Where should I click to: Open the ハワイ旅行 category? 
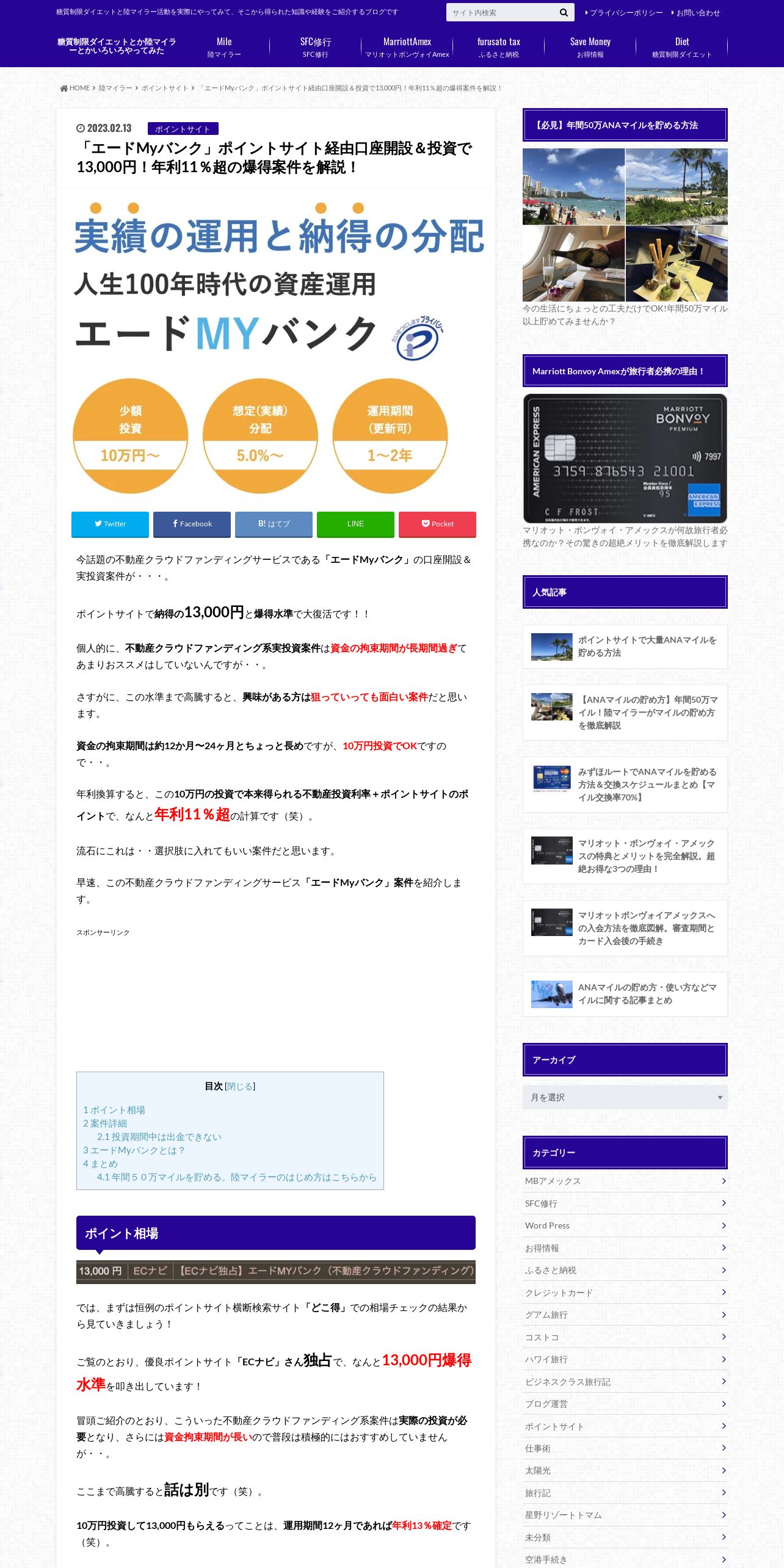625,1359
